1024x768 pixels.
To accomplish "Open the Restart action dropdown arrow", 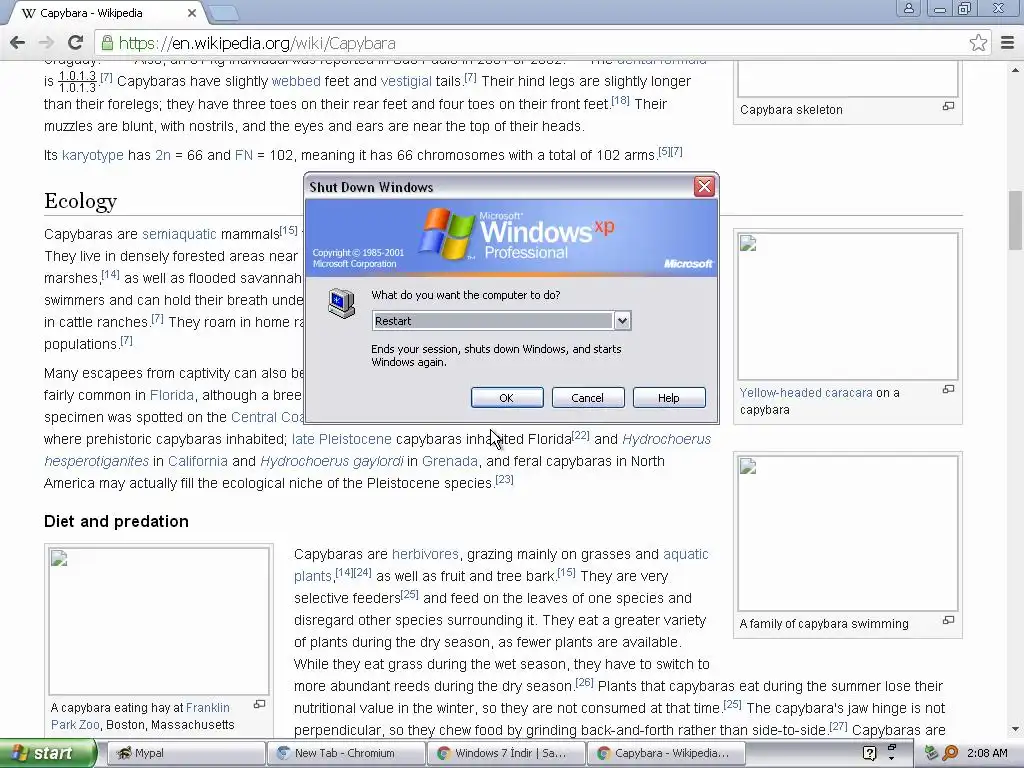I will [622, 321].
